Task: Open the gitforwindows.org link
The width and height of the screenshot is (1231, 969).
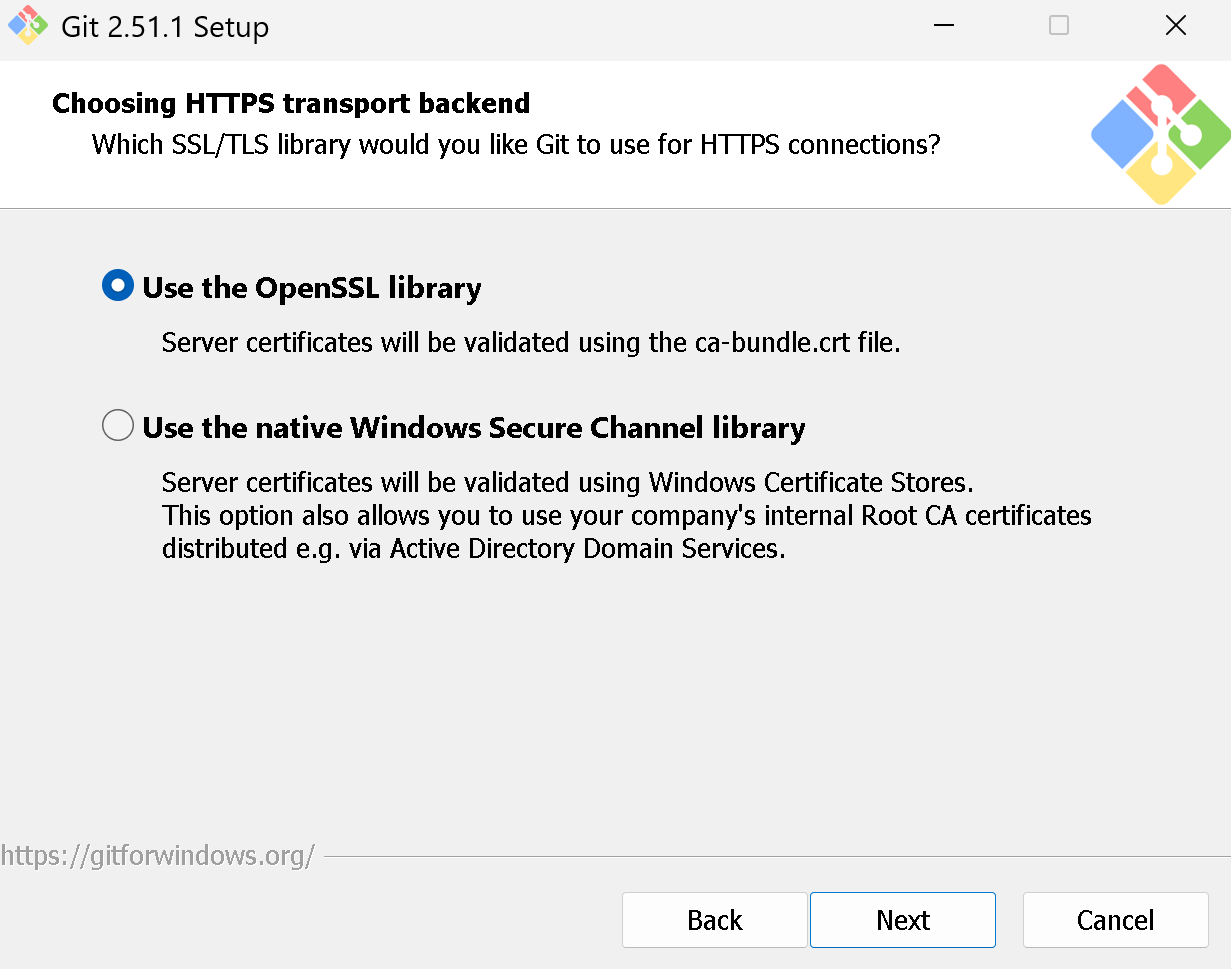Action: tap(158, 856)
